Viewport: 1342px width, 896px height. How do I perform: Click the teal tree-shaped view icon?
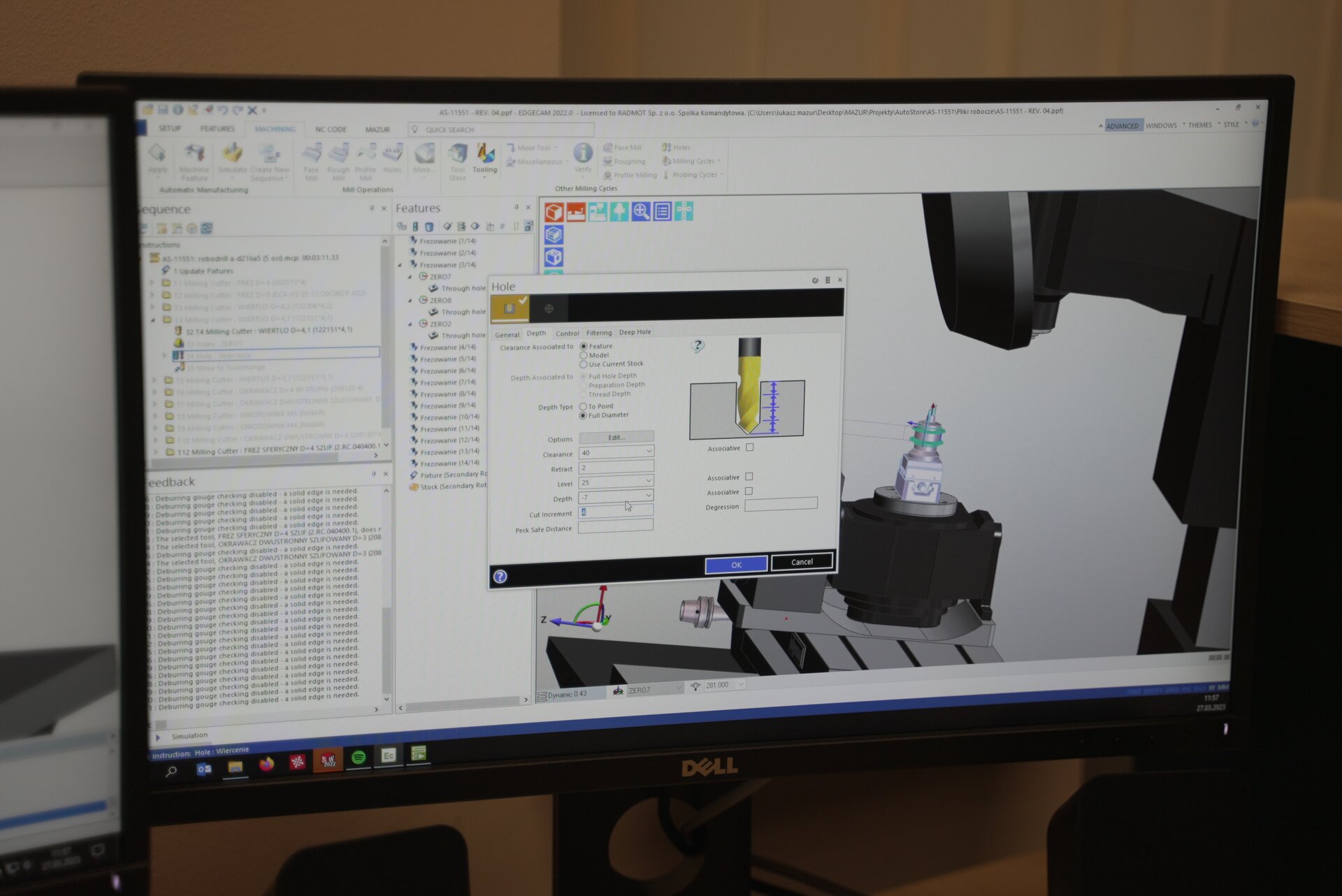(619, 211)
